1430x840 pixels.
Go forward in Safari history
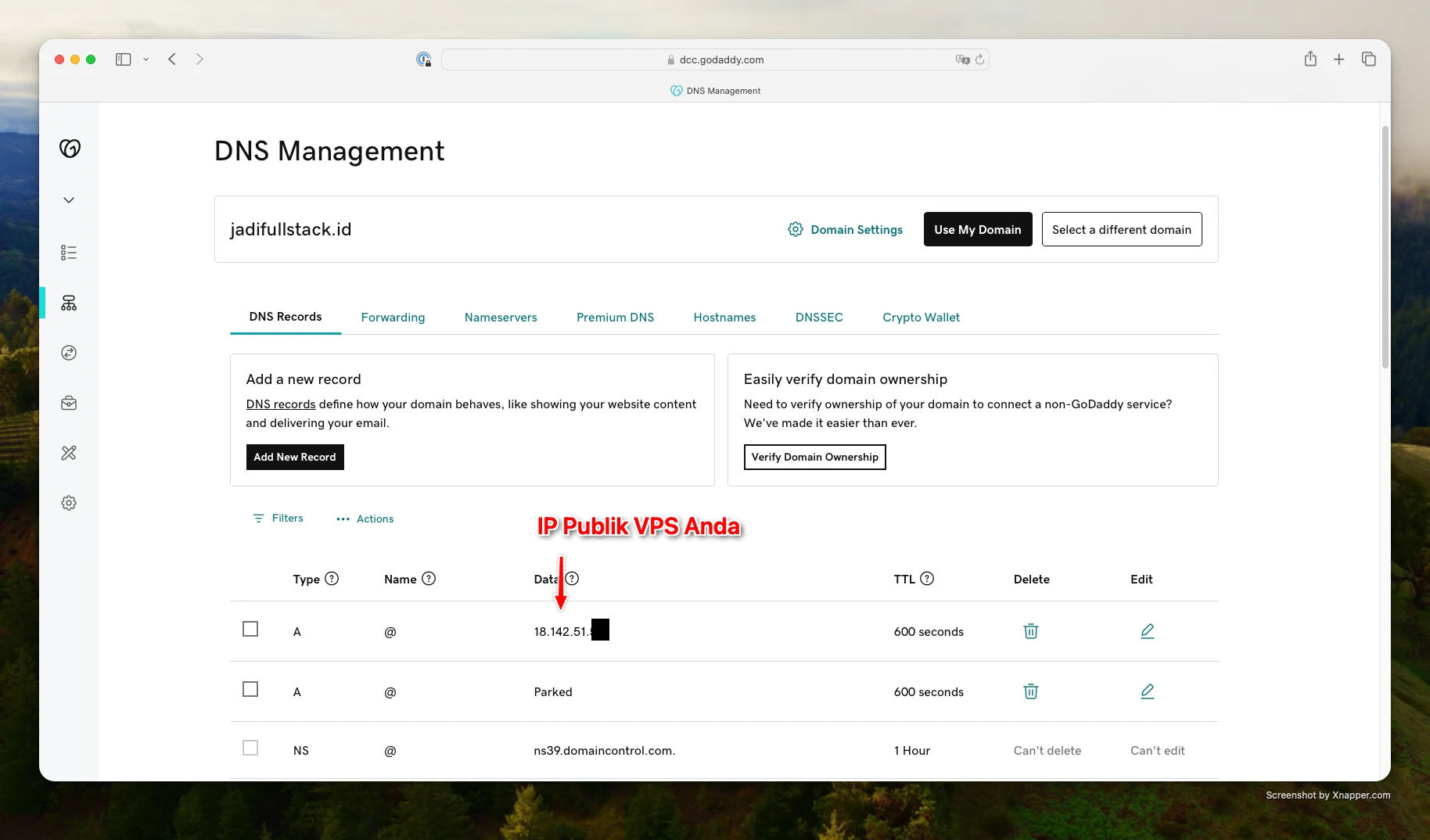(199, 59)
